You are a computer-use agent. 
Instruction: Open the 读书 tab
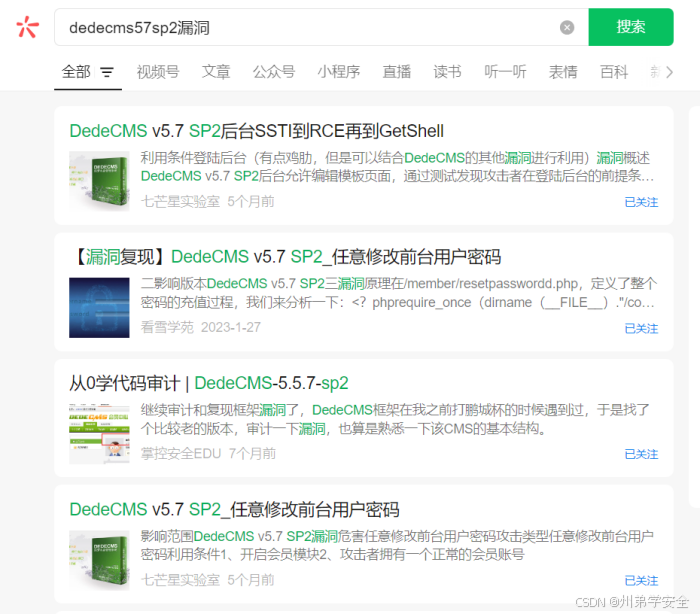(447, 72)
